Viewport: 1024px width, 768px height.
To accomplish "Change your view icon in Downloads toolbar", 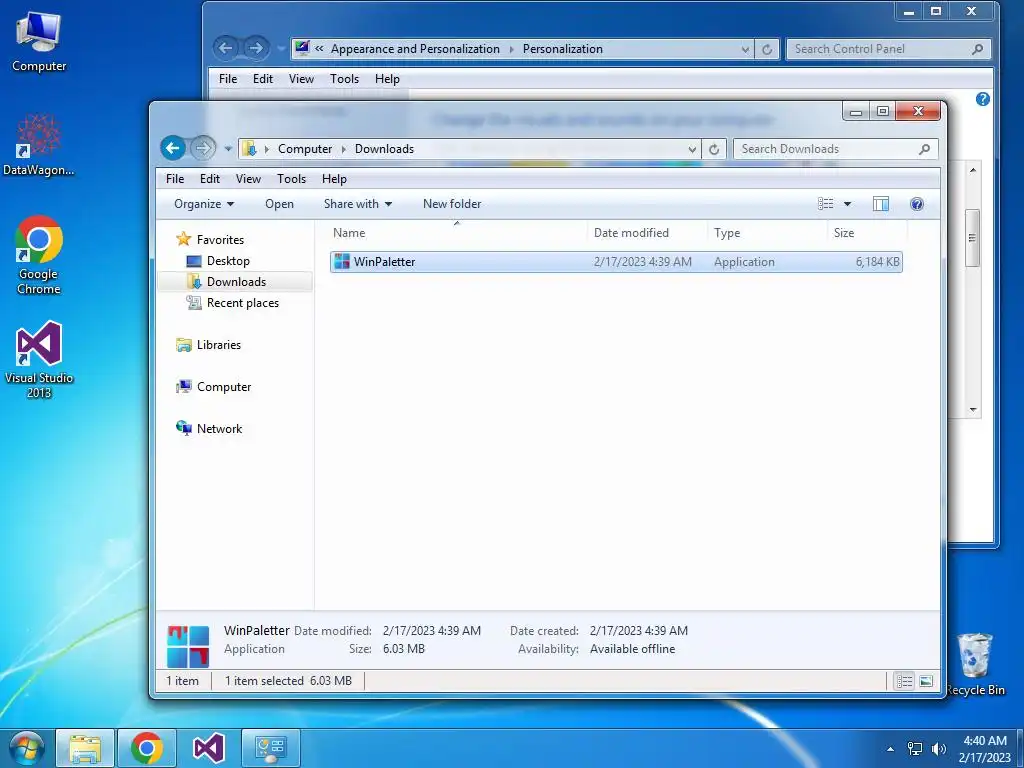I will pyautogui.click(x=825, y=204).
